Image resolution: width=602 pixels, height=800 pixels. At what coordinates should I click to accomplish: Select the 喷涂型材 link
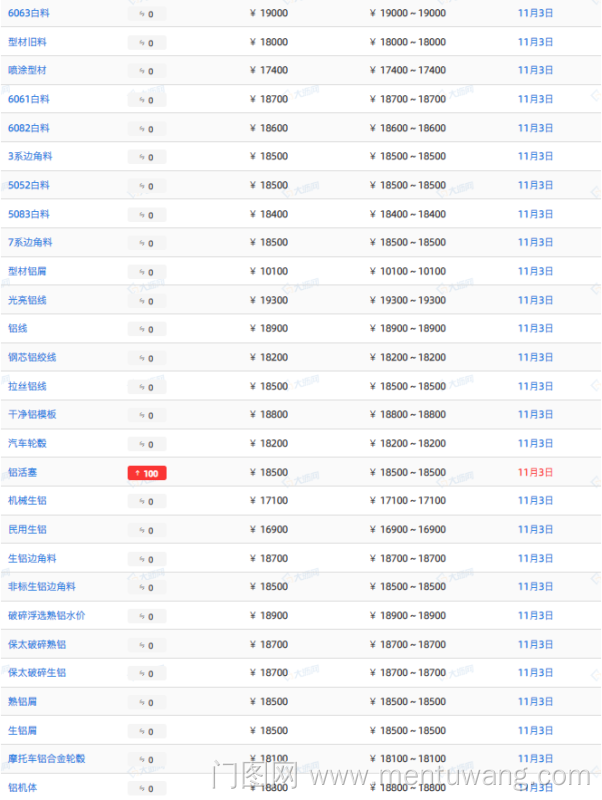pos(27,70)
